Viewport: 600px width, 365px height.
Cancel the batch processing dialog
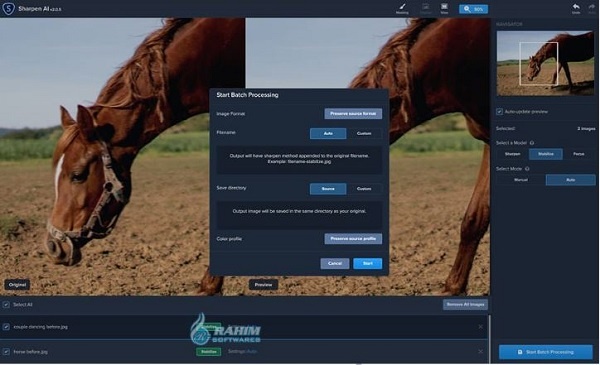(x=335, y=263)
